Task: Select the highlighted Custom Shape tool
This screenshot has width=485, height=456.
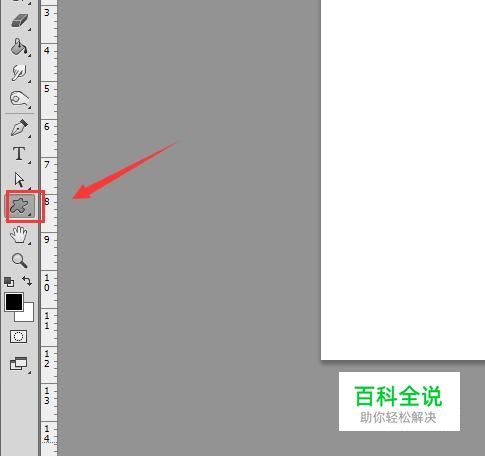Action: (x=20, y=206)
